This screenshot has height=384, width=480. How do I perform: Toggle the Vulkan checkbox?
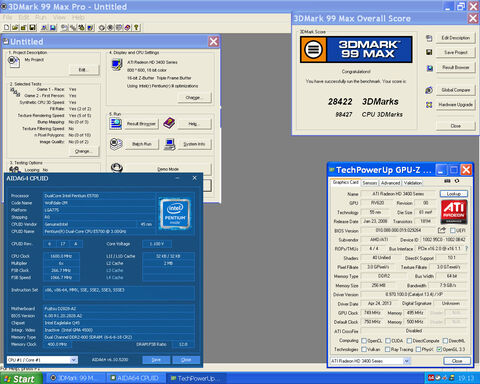pyautogui.click(x=364, y=349)
